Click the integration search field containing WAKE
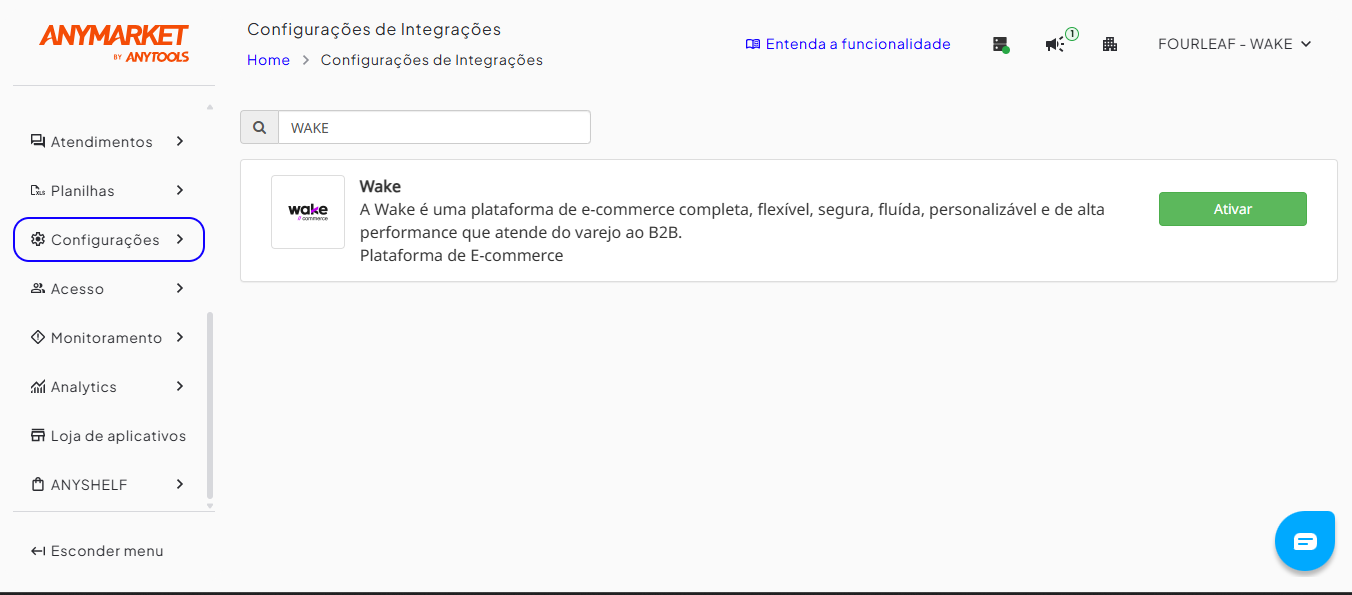 pos(434,127)
